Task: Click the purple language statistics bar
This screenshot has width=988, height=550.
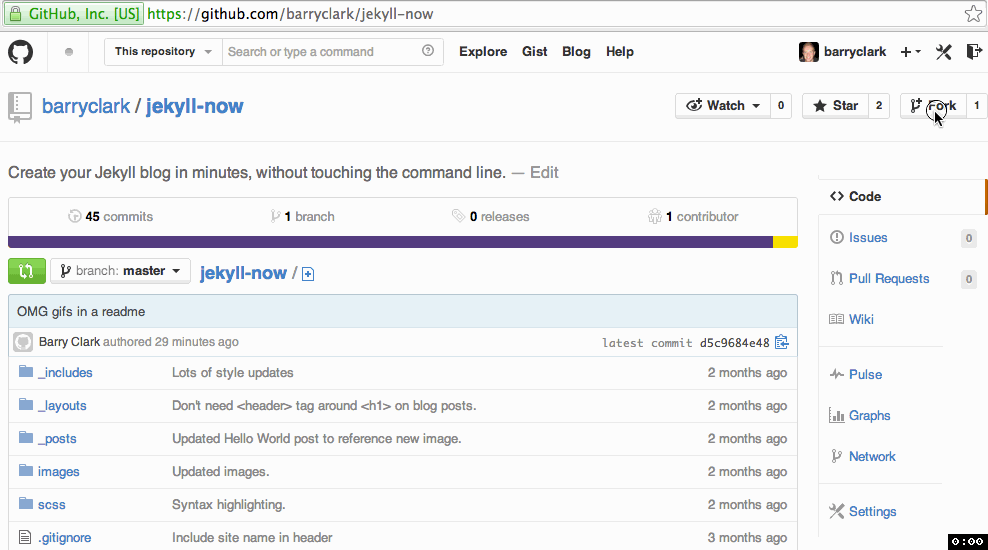Action: (x=390, y=242)
